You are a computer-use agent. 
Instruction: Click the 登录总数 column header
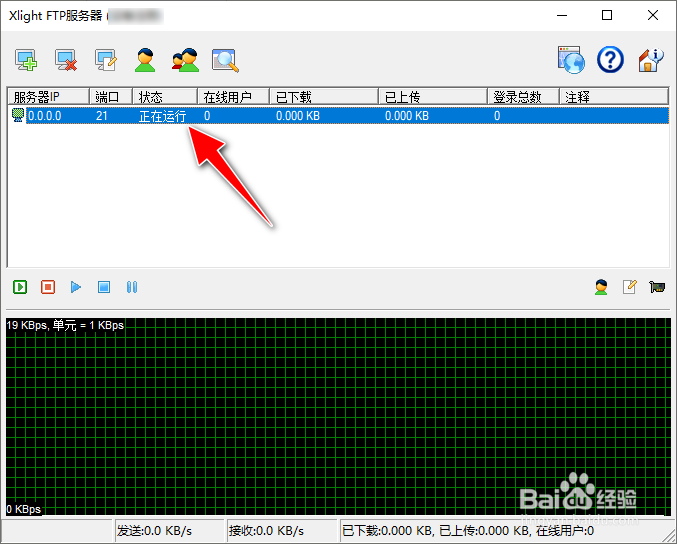point(523,97)
